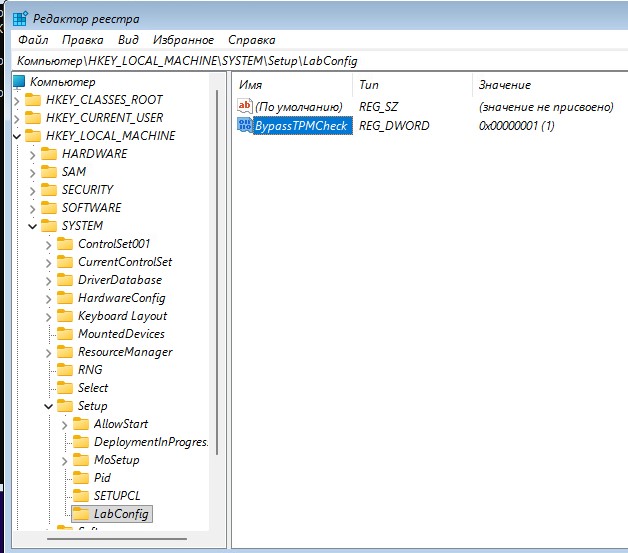Select the Компьютер root icon

[x=19, y=82]
